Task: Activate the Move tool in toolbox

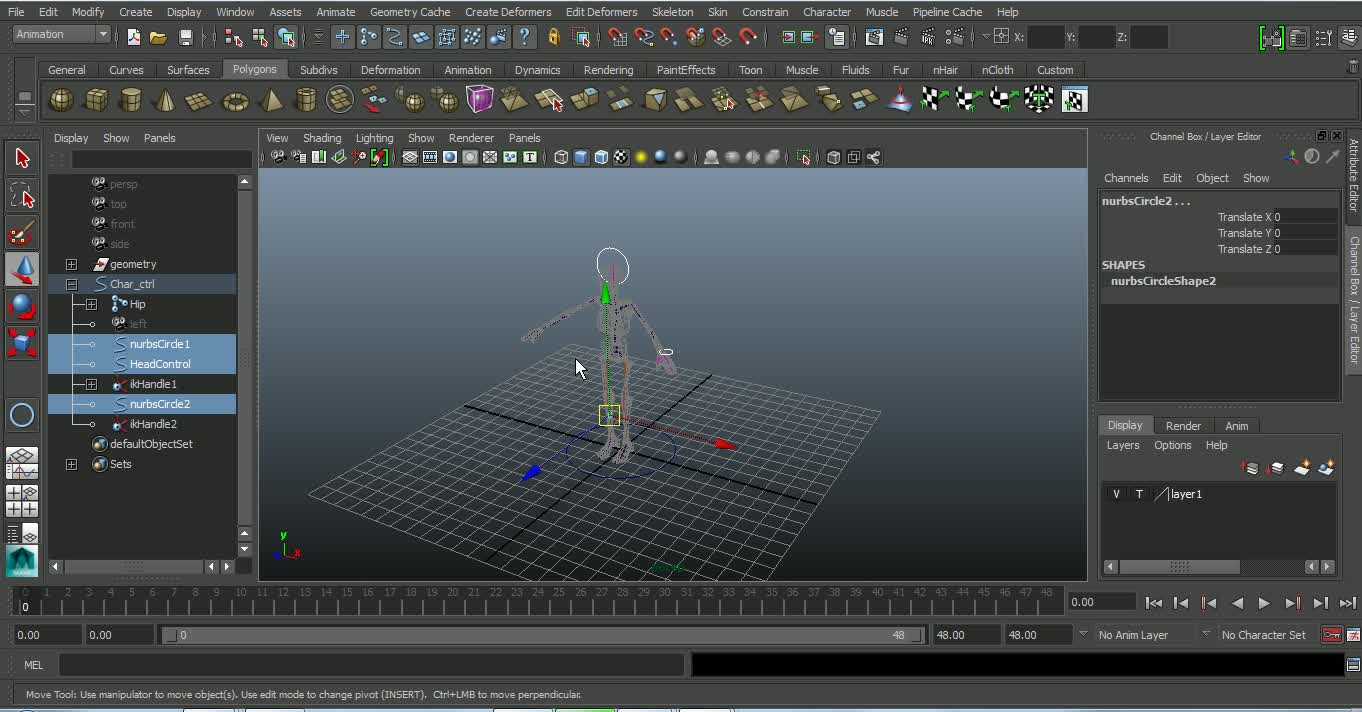Action: click(x=22, y=269)
